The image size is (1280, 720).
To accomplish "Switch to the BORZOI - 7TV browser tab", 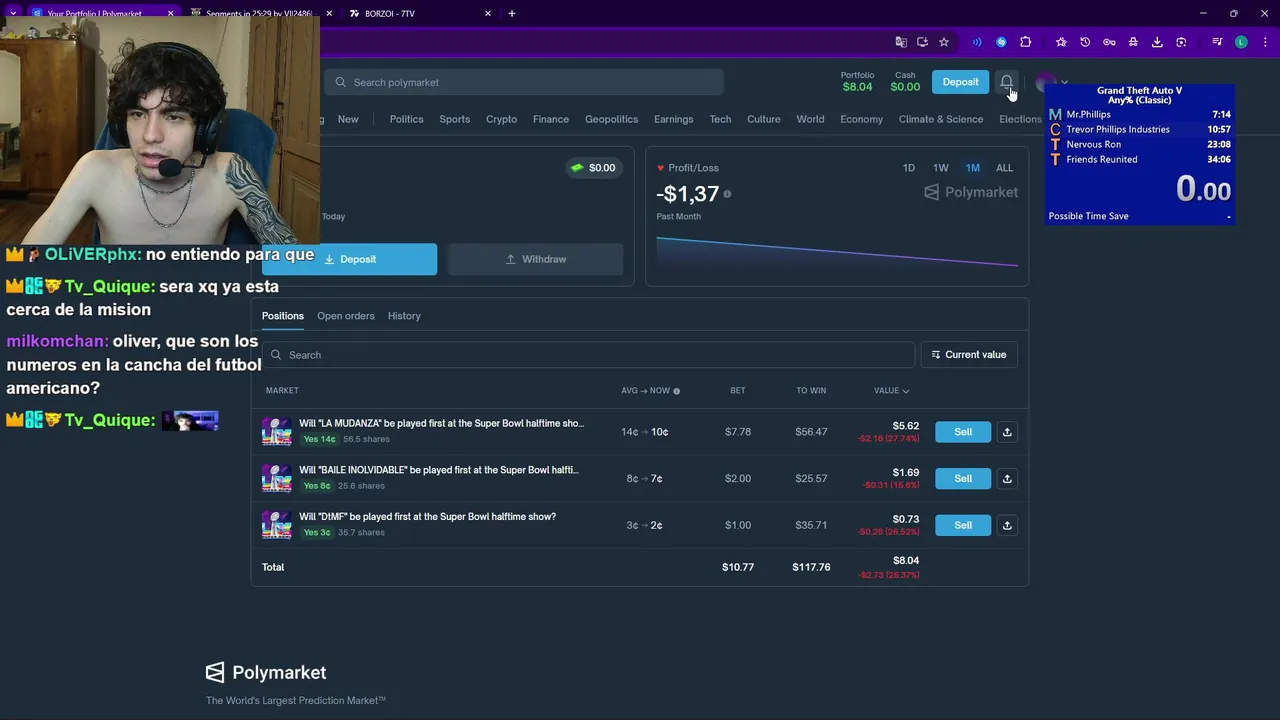I will [420, 13].
